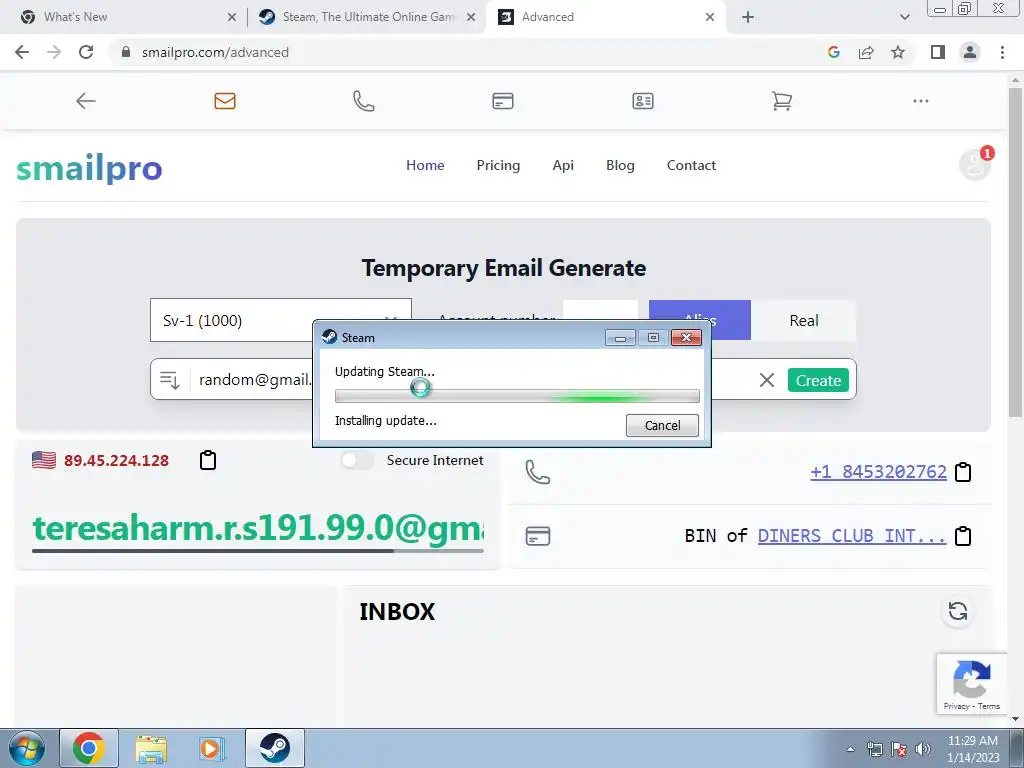The height and width of the screenshot is (768, 1024).
Task: Click the Steam update progress bar
Action: click(x=517, y=396)
